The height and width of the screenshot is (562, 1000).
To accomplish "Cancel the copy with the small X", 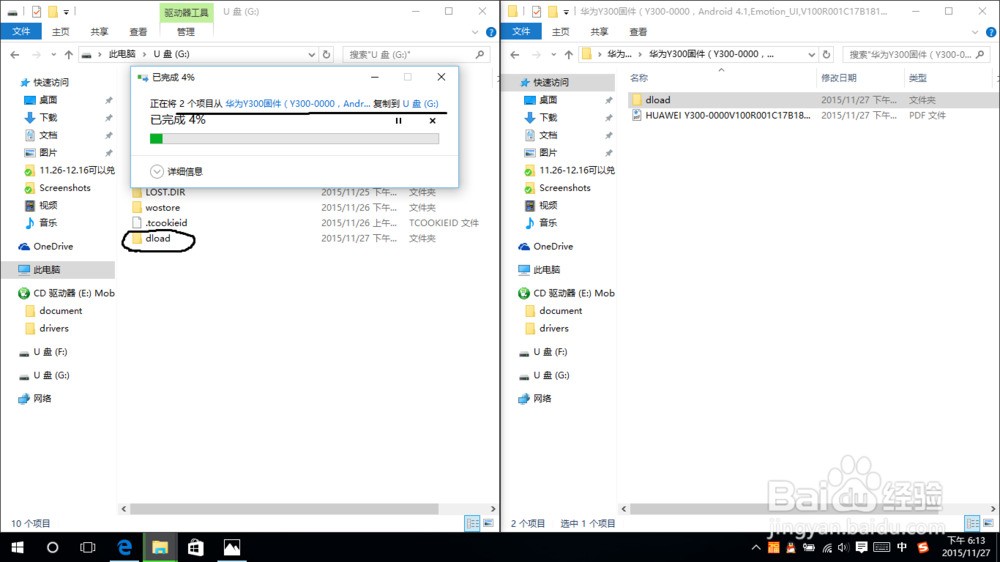I will coord(432,121).
